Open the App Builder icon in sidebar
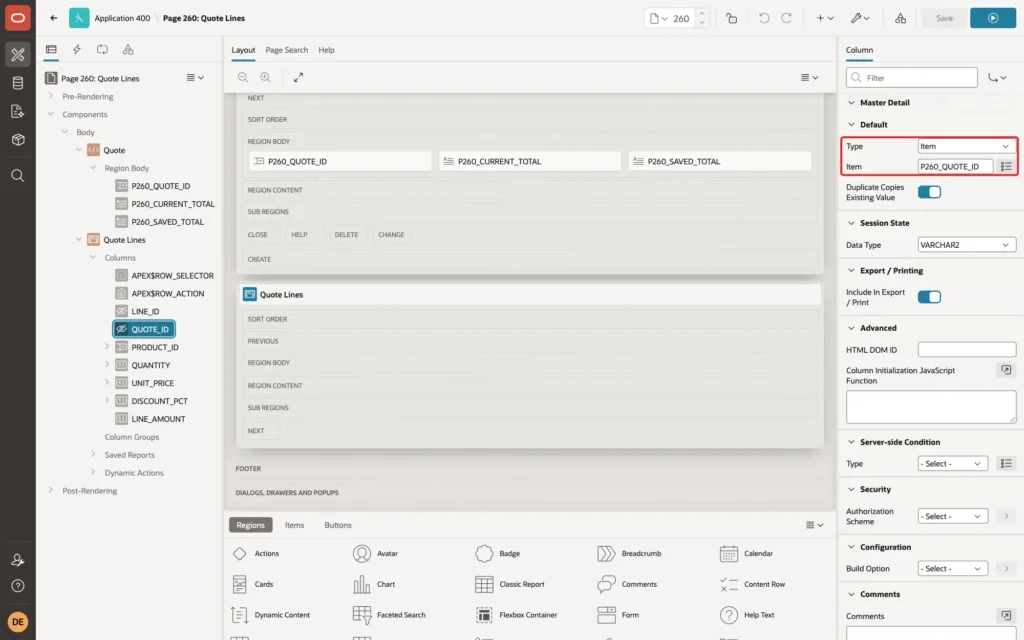 tap(18, 54)
